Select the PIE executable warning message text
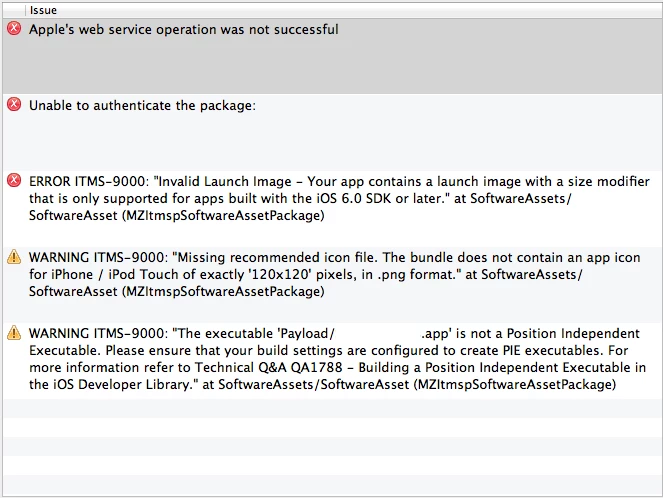The height and width of the screenshot is (498, 663). coord(337,359)
